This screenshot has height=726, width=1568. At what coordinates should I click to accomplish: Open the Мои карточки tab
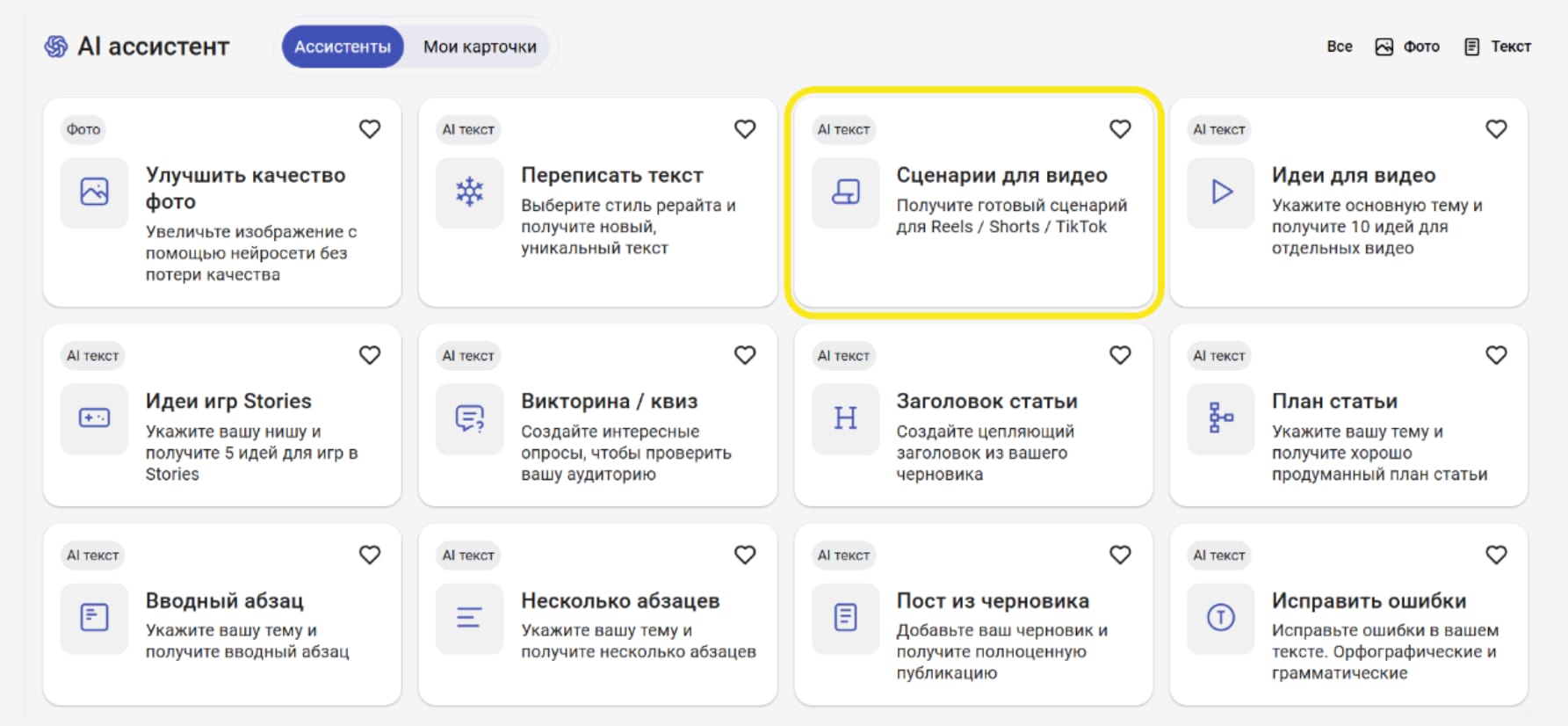pos(480,47)
